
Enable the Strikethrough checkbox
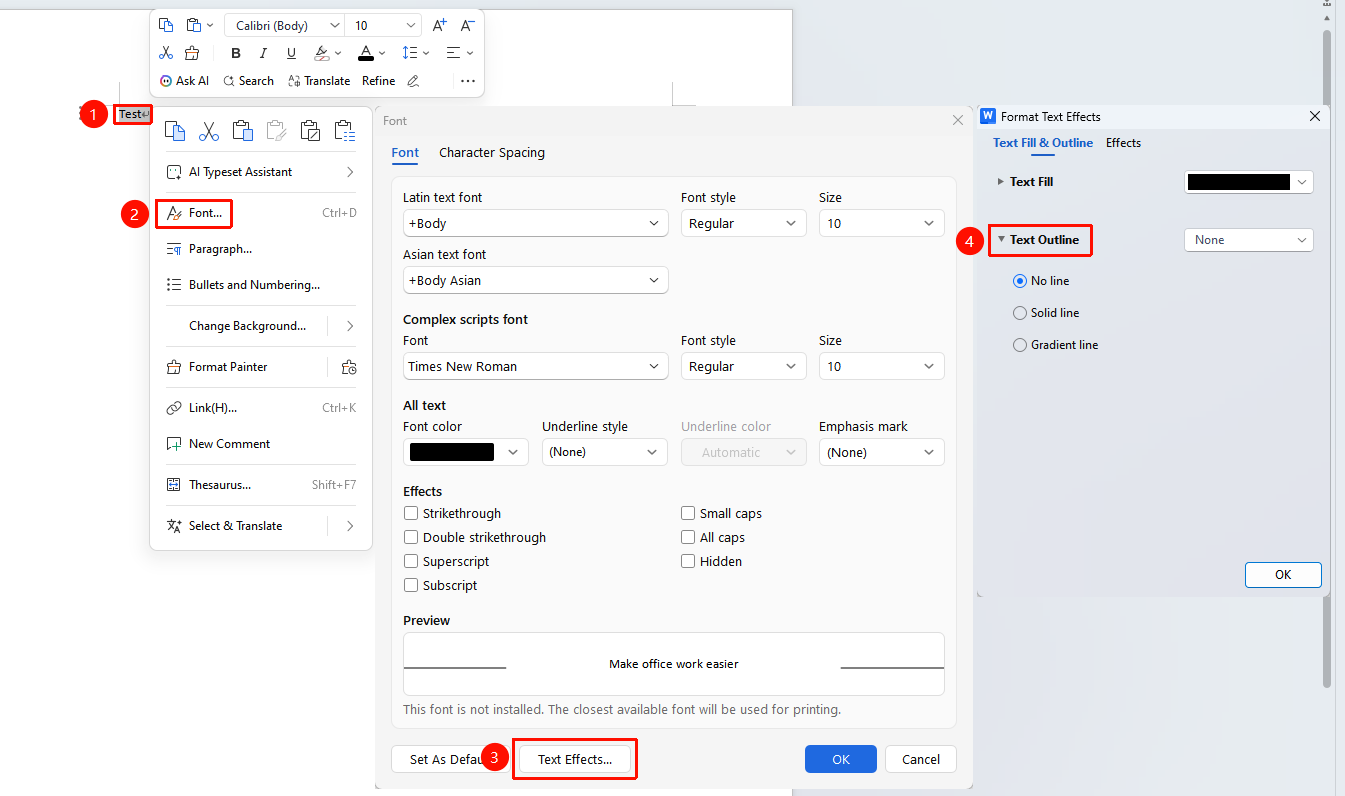click(411, 513)
